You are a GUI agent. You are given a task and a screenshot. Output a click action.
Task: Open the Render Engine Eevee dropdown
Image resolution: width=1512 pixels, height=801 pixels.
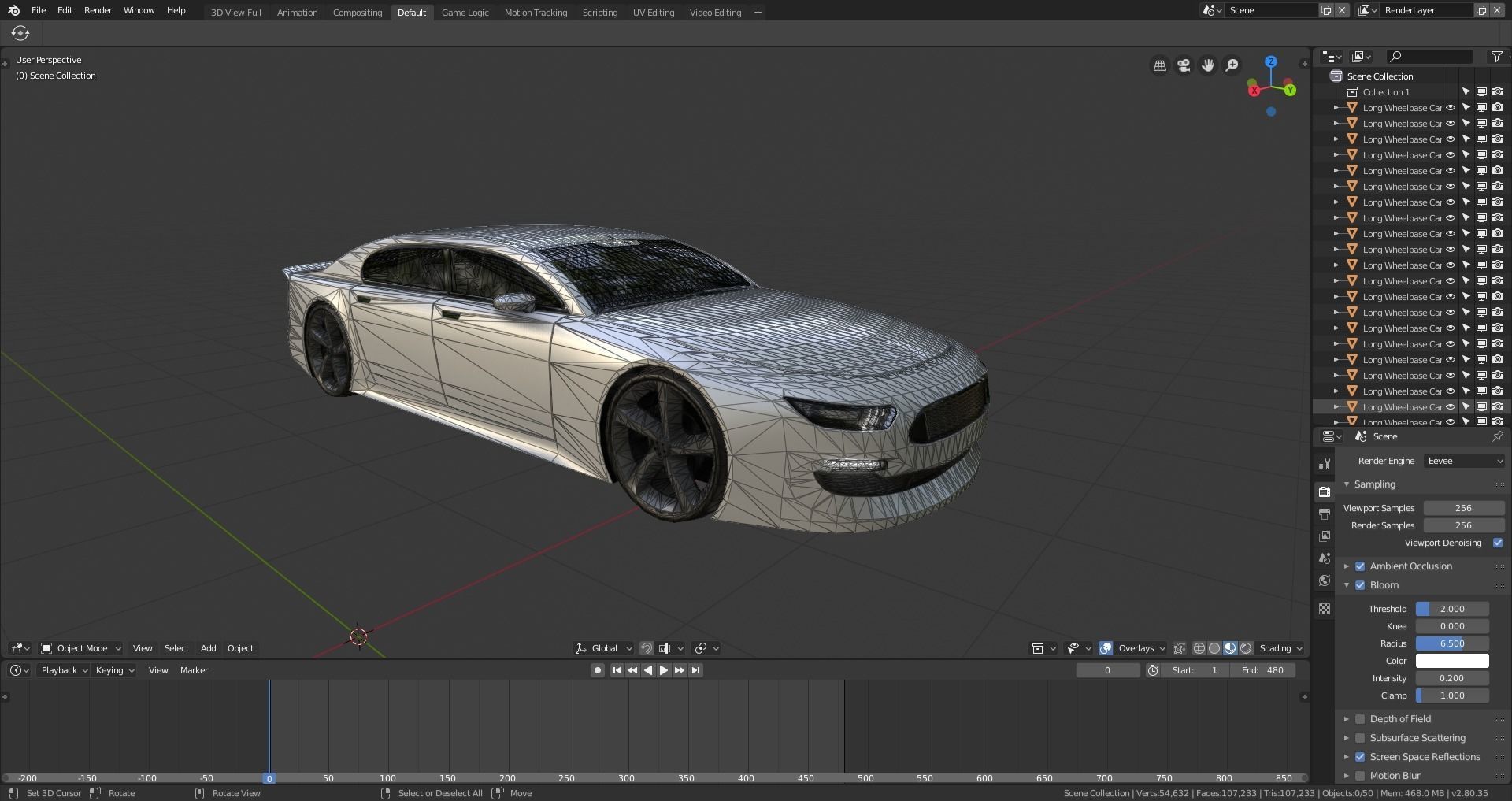[1465, 461]
